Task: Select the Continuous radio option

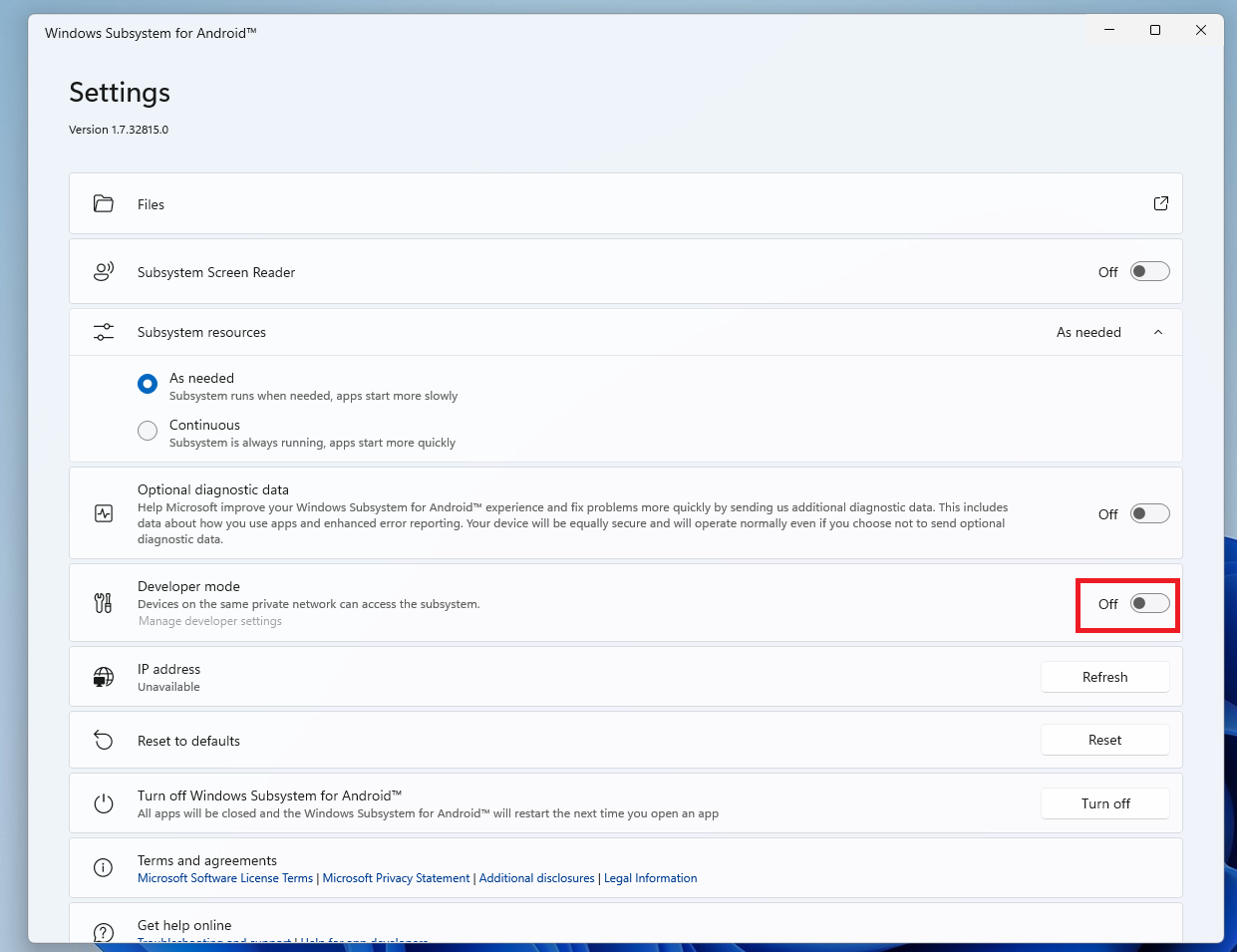Action: point(148,431)
